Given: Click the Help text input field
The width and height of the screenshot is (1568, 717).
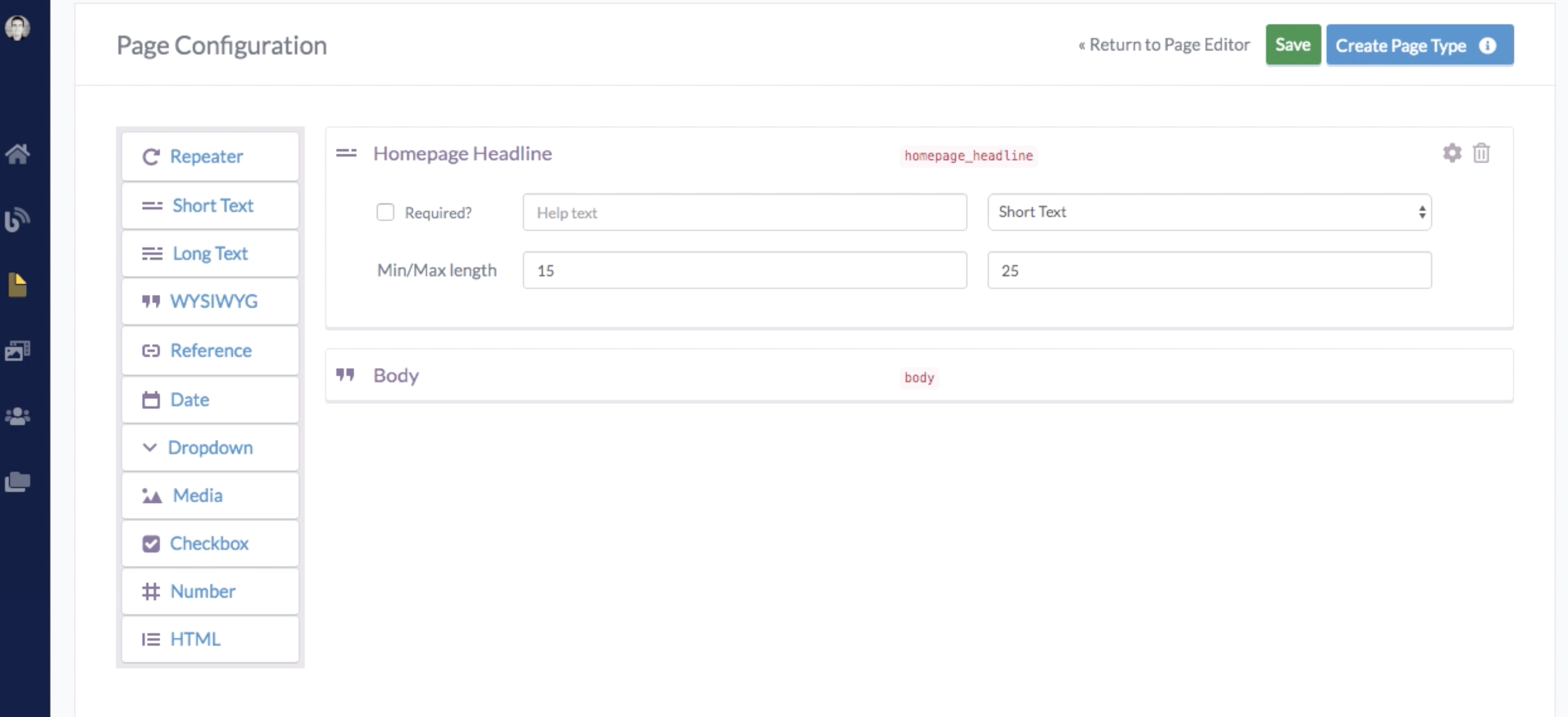Looking at the screenshot, I should 744,212.
